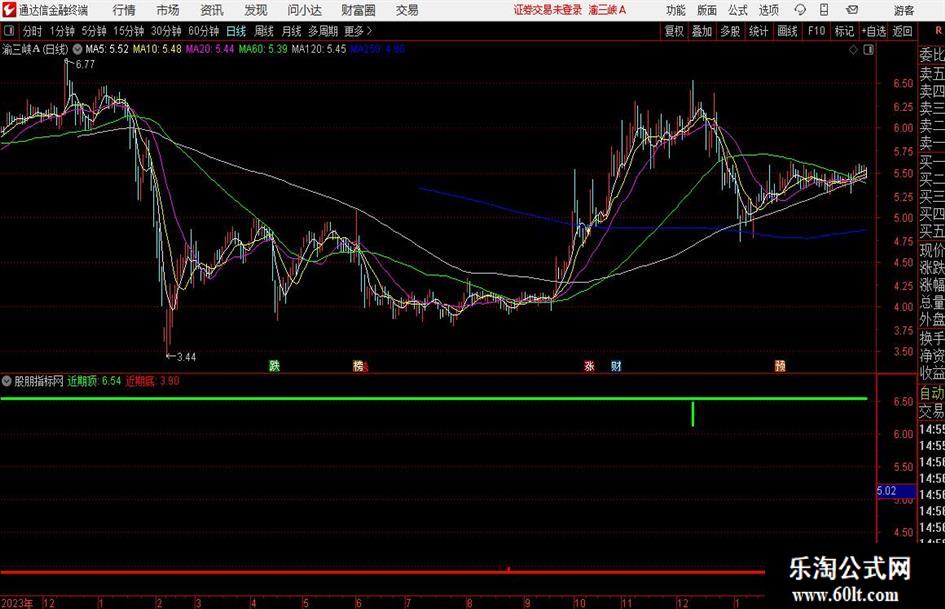The width and height of the screenshot is (945, 609).
Task: Click the red 涨 event marker
Action: pos(589,365)
